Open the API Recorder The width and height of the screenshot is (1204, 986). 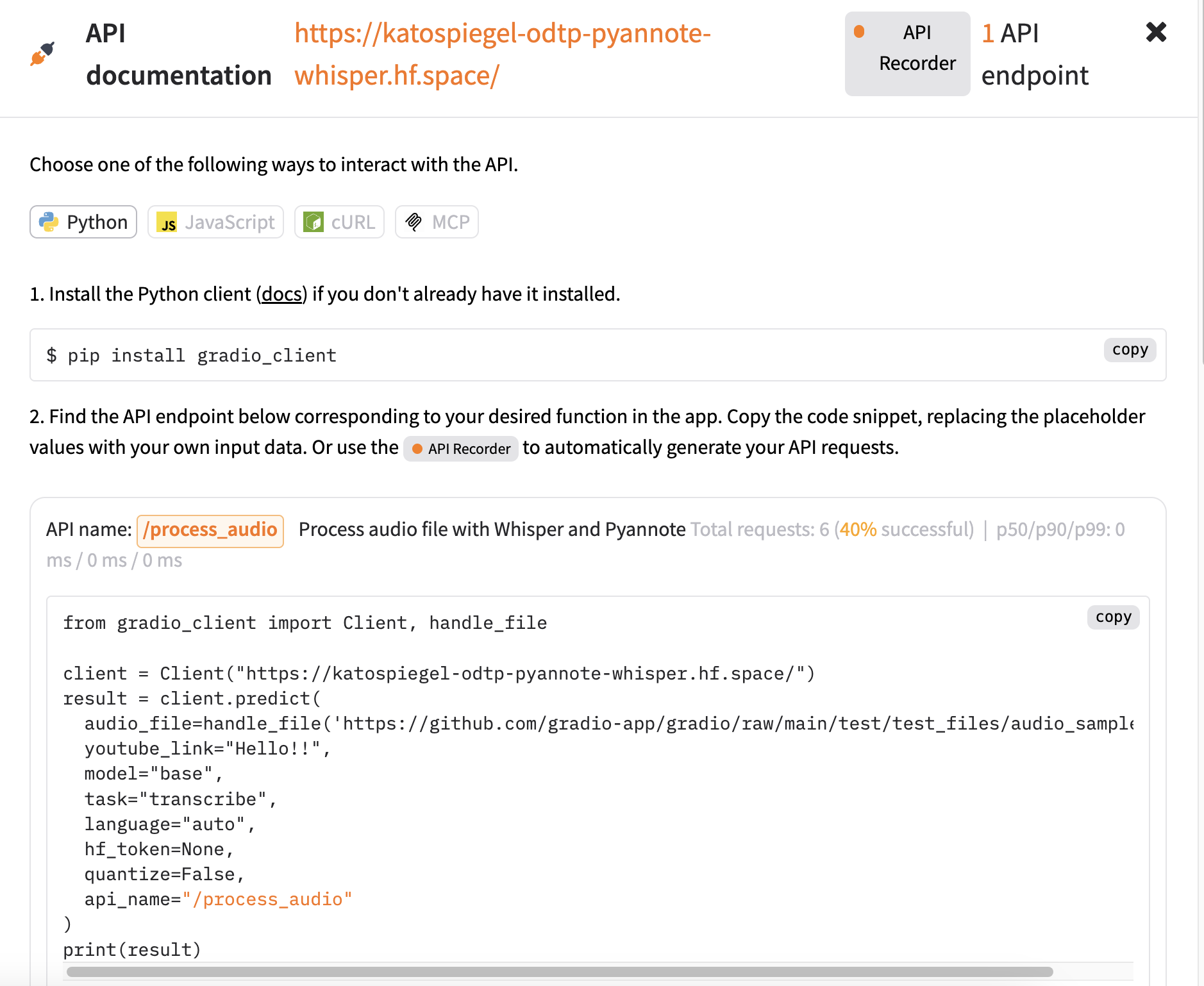coord(907,53)
